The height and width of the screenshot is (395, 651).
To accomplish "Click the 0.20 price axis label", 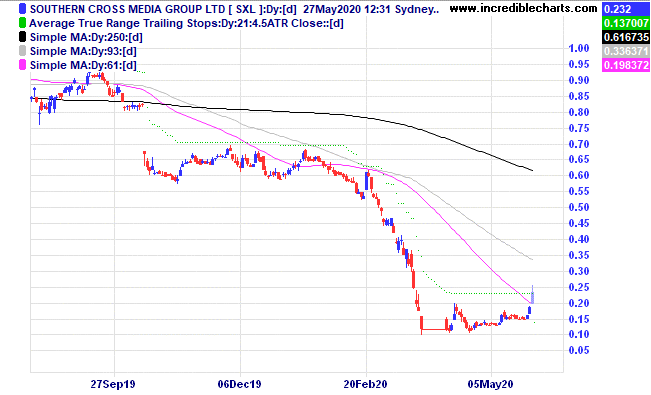I will tap(579, 303).
